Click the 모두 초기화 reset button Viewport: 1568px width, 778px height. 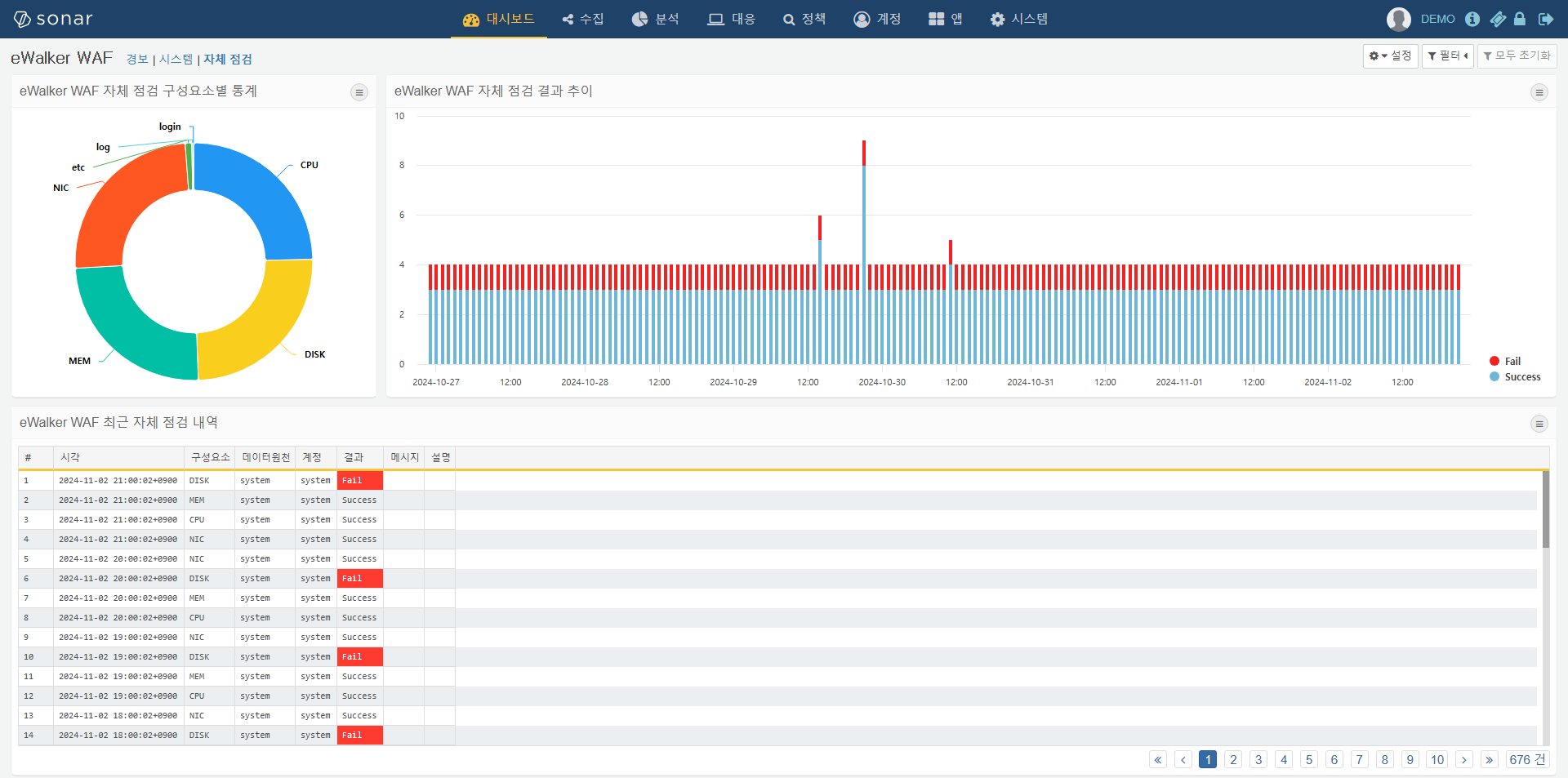tap(1517, 56)
